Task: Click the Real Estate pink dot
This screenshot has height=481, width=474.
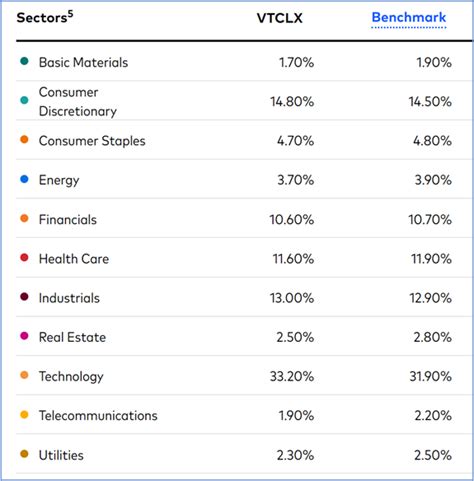Action: (x=24, y=336)
